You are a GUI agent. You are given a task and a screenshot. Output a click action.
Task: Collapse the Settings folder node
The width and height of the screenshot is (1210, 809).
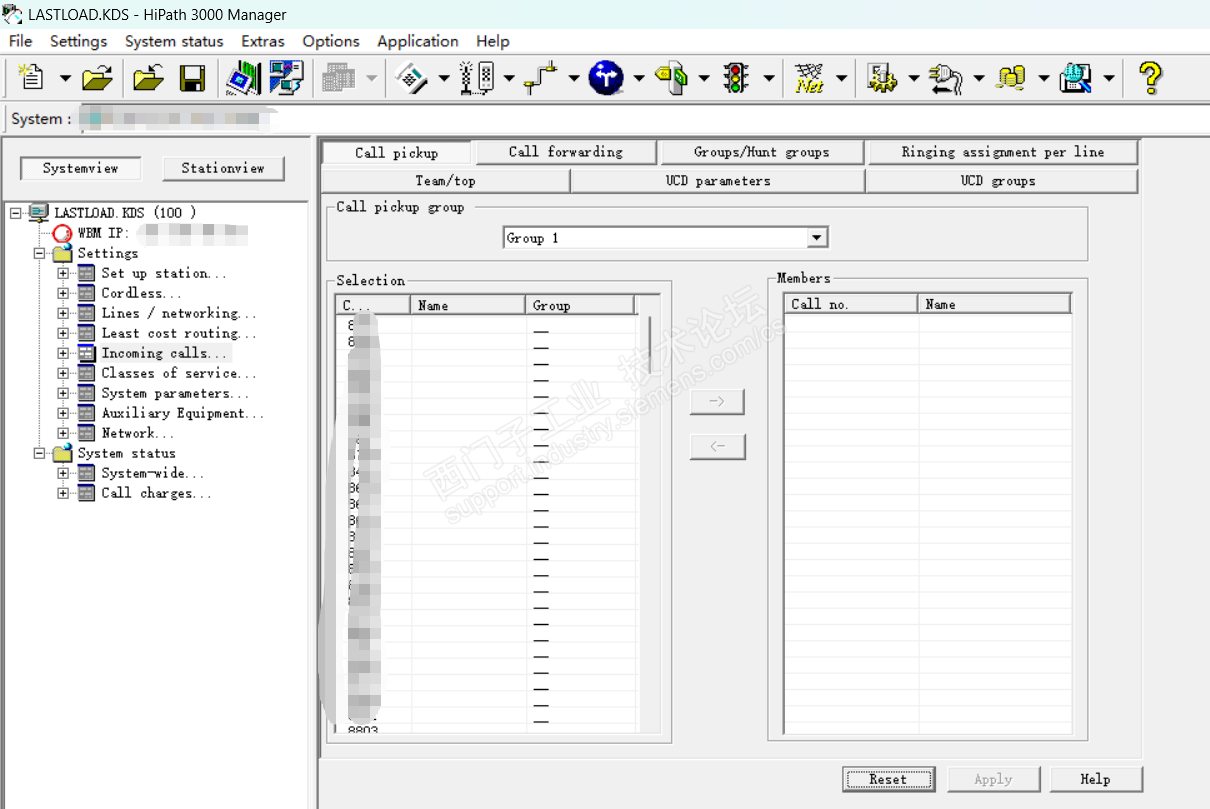[x=39, y=253]
